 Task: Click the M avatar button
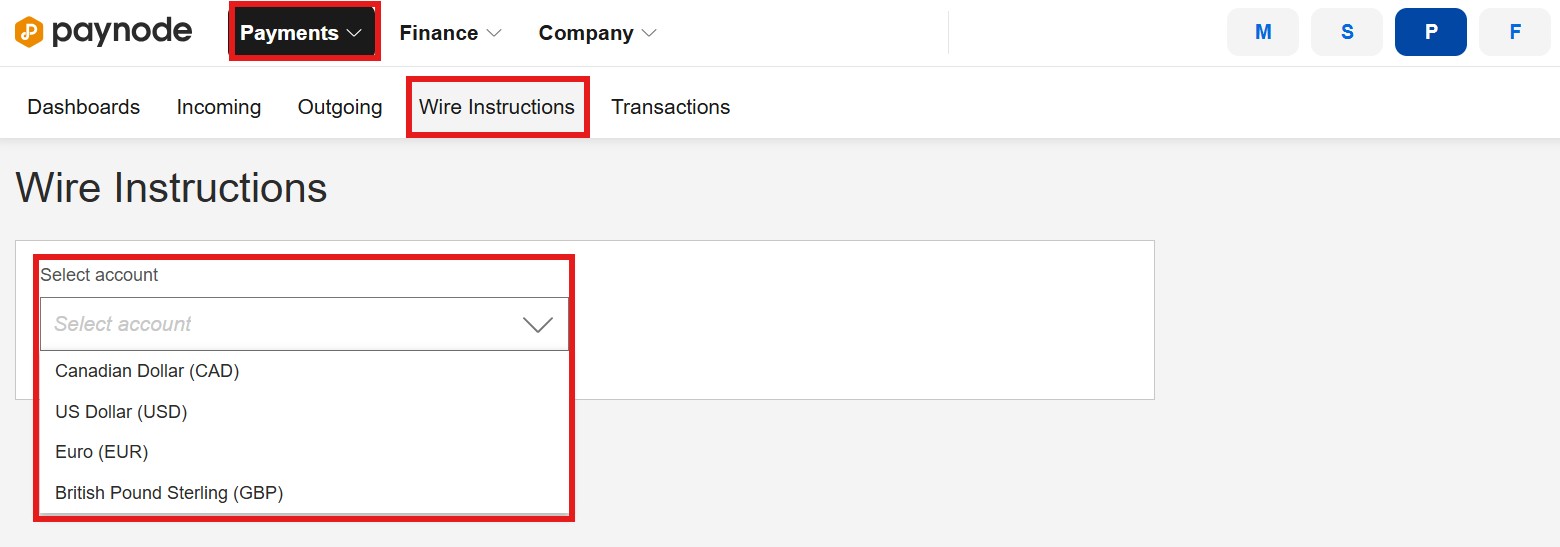[1263, 32]
